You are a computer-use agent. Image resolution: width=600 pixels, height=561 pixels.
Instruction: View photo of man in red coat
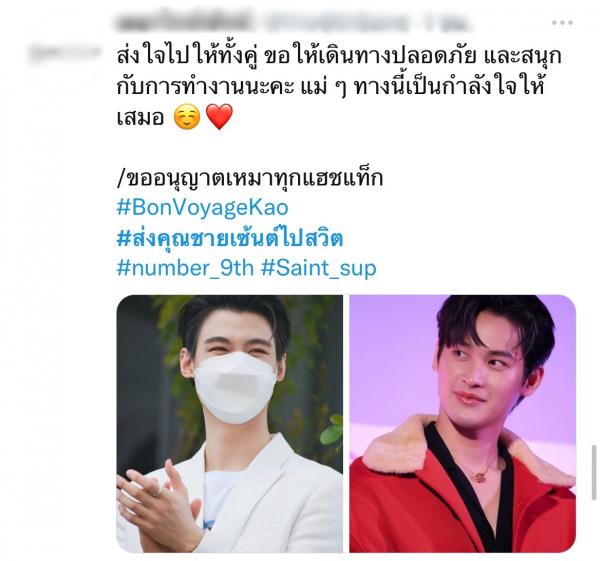[463, 424]
